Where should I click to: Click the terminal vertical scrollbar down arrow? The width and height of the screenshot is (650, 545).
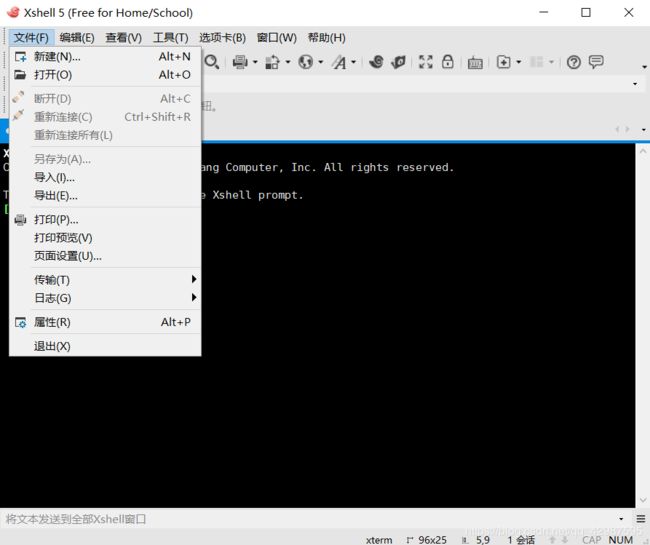coord(643,500)
